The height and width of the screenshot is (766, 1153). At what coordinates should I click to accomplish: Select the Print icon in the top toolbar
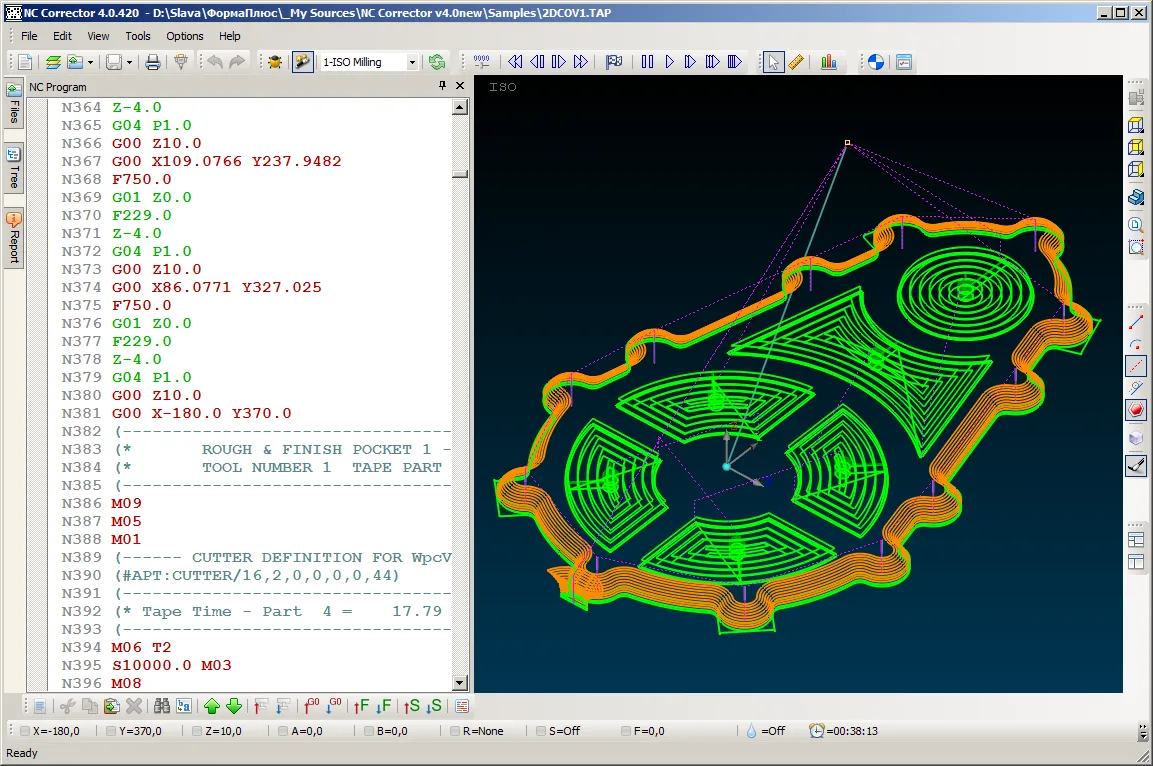click(152, 61)
